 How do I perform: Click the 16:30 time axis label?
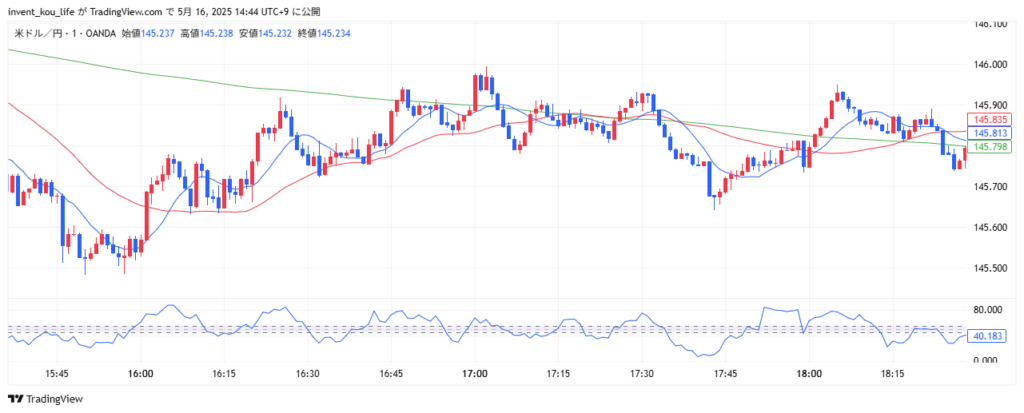click(308, 374)
